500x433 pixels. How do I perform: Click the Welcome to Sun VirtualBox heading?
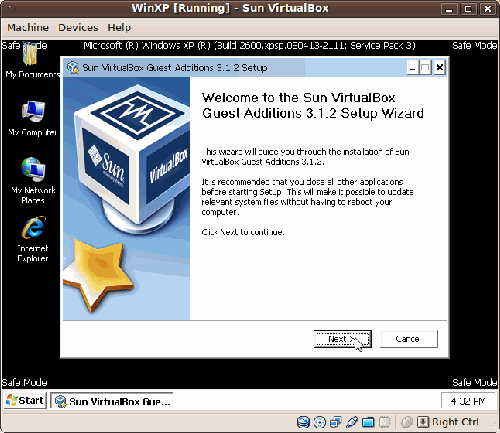click(313, 105)
